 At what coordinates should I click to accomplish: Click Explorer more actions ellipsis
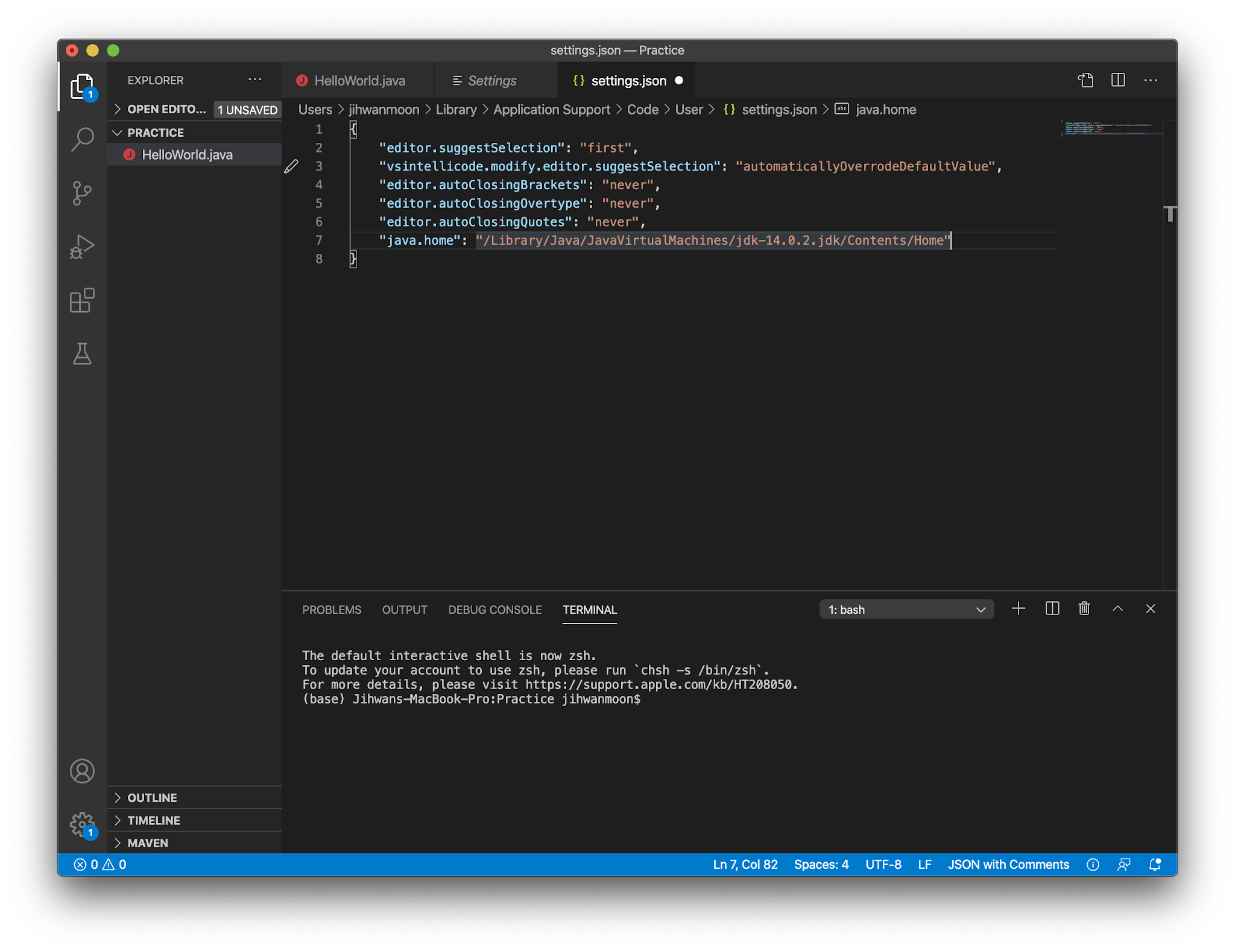255,80
